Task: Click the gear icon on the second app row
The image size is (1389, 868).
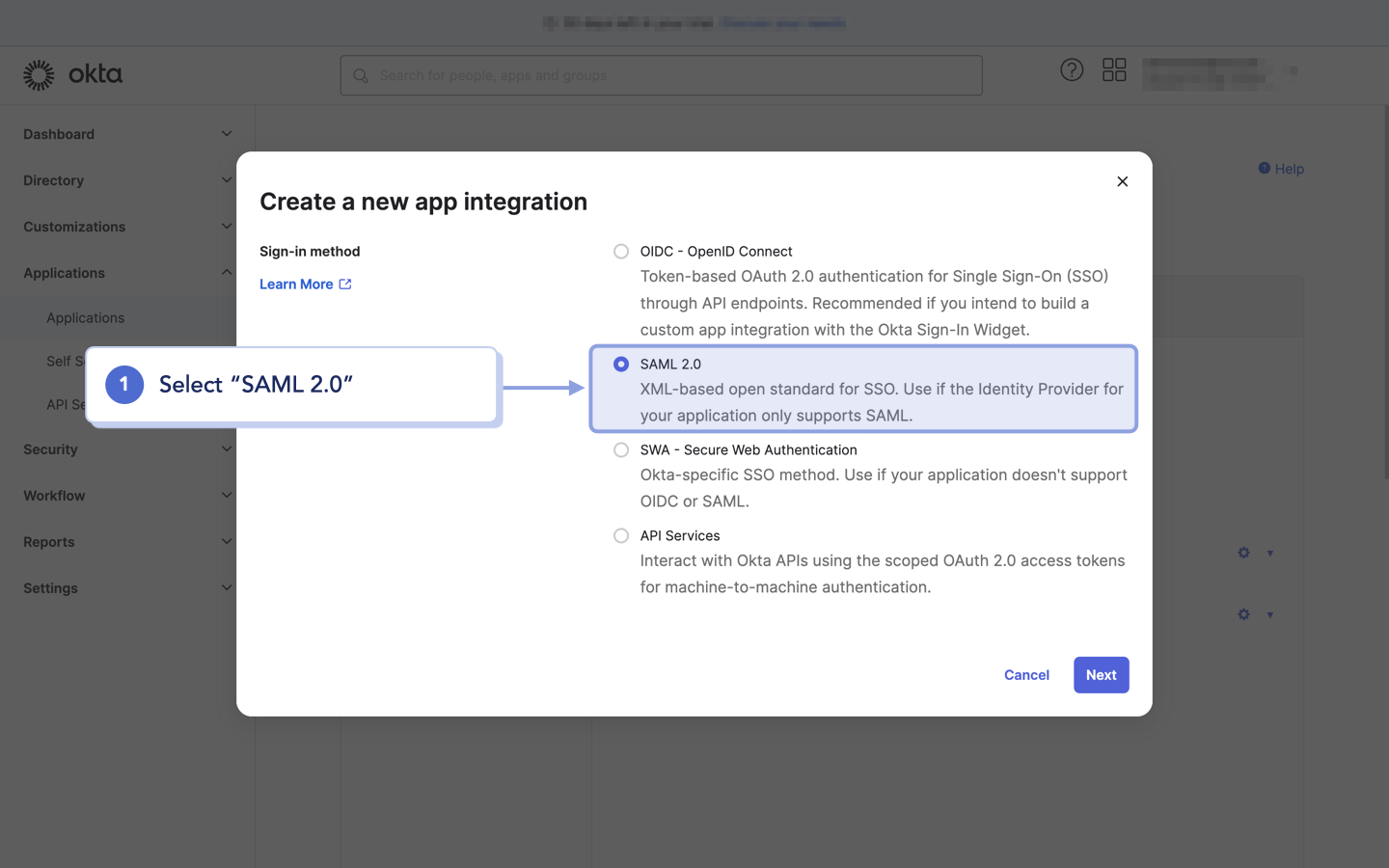Action: tap(1243, 614)
